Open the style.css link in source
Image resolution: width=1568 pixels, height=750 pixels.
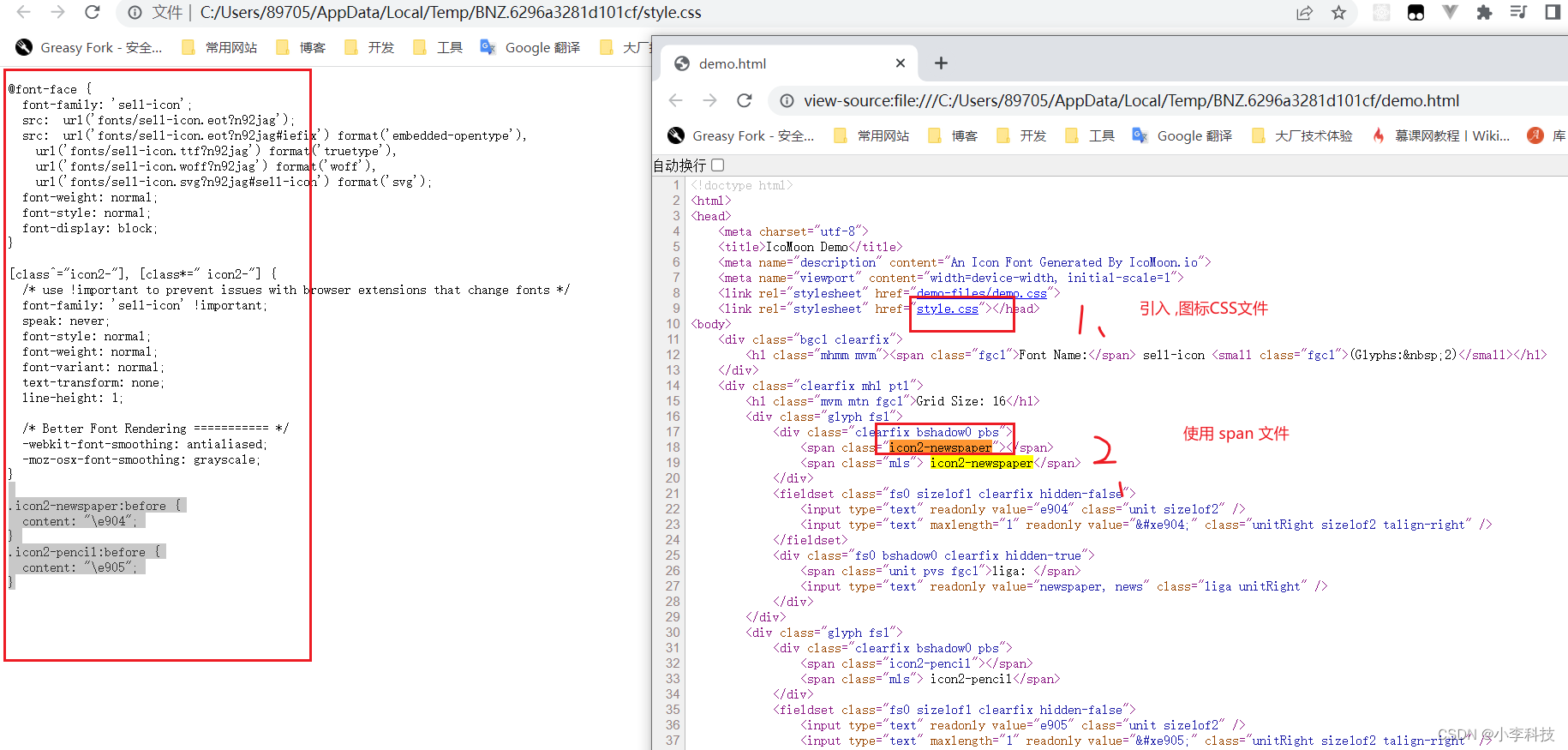coord(947,309)
